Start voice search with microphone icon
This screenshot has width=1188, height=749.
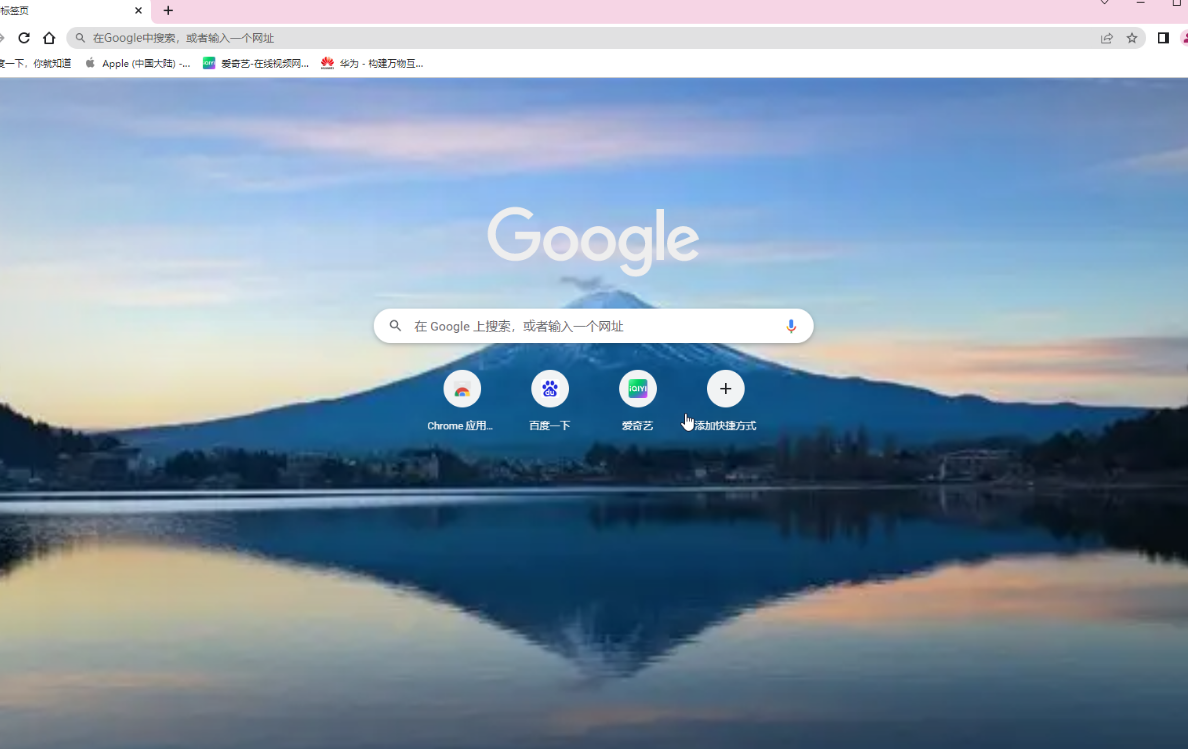pos(791,326)
